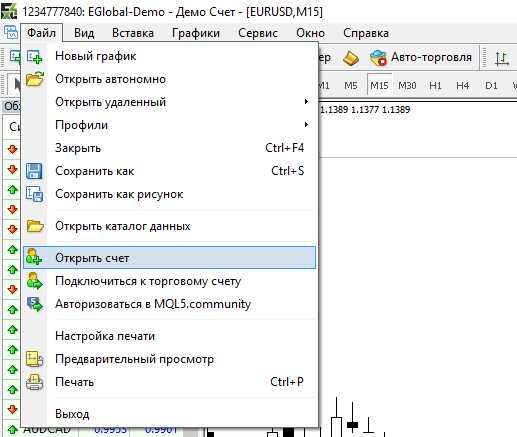517x437 pixels.
Task: Click the application icon in title bar
Action: 9,11
